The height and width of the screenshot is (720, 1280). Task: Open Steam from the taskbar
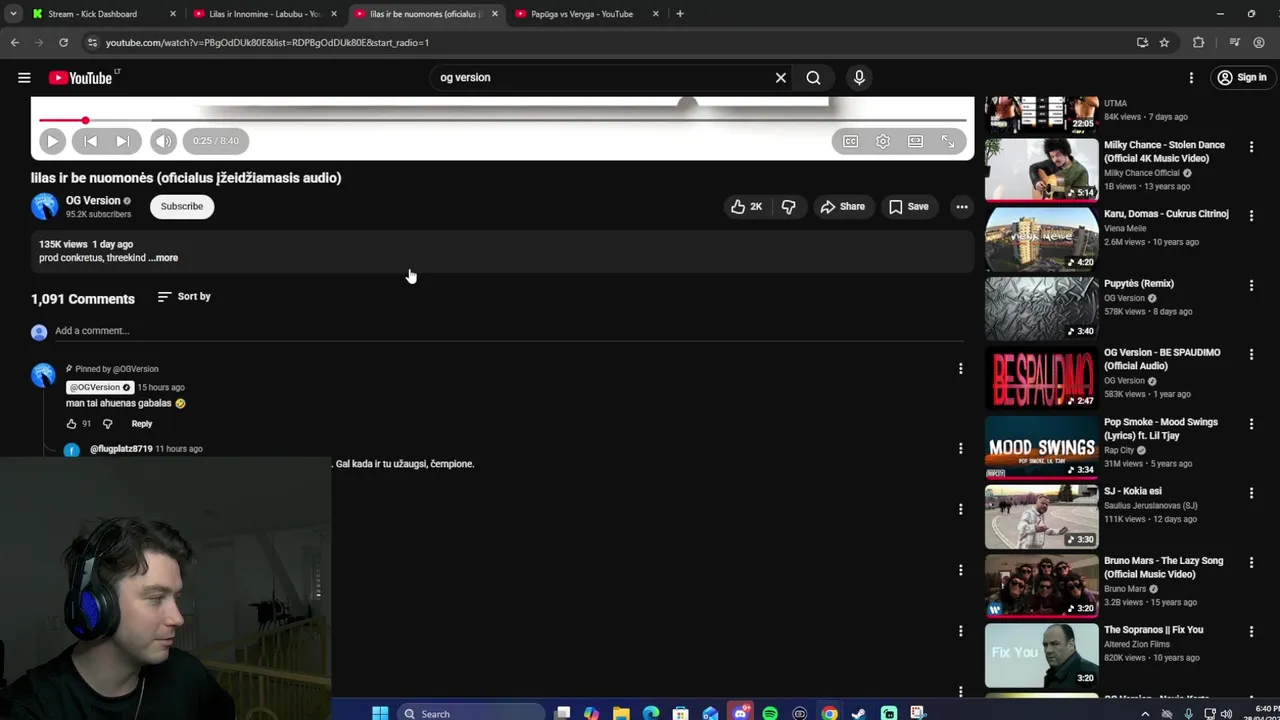[x=858, y=713]
